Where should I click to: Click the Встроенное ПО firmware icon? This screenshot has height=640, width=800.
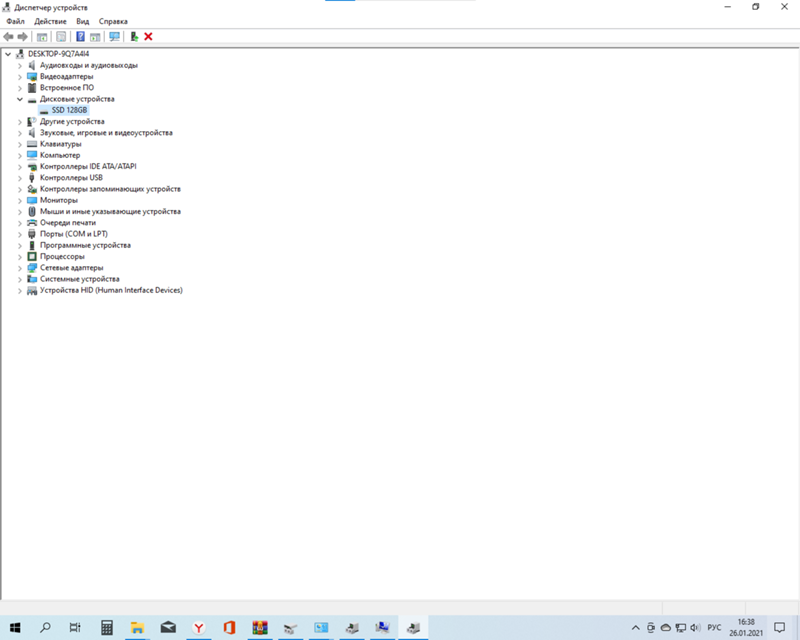[x=32, y=88]
